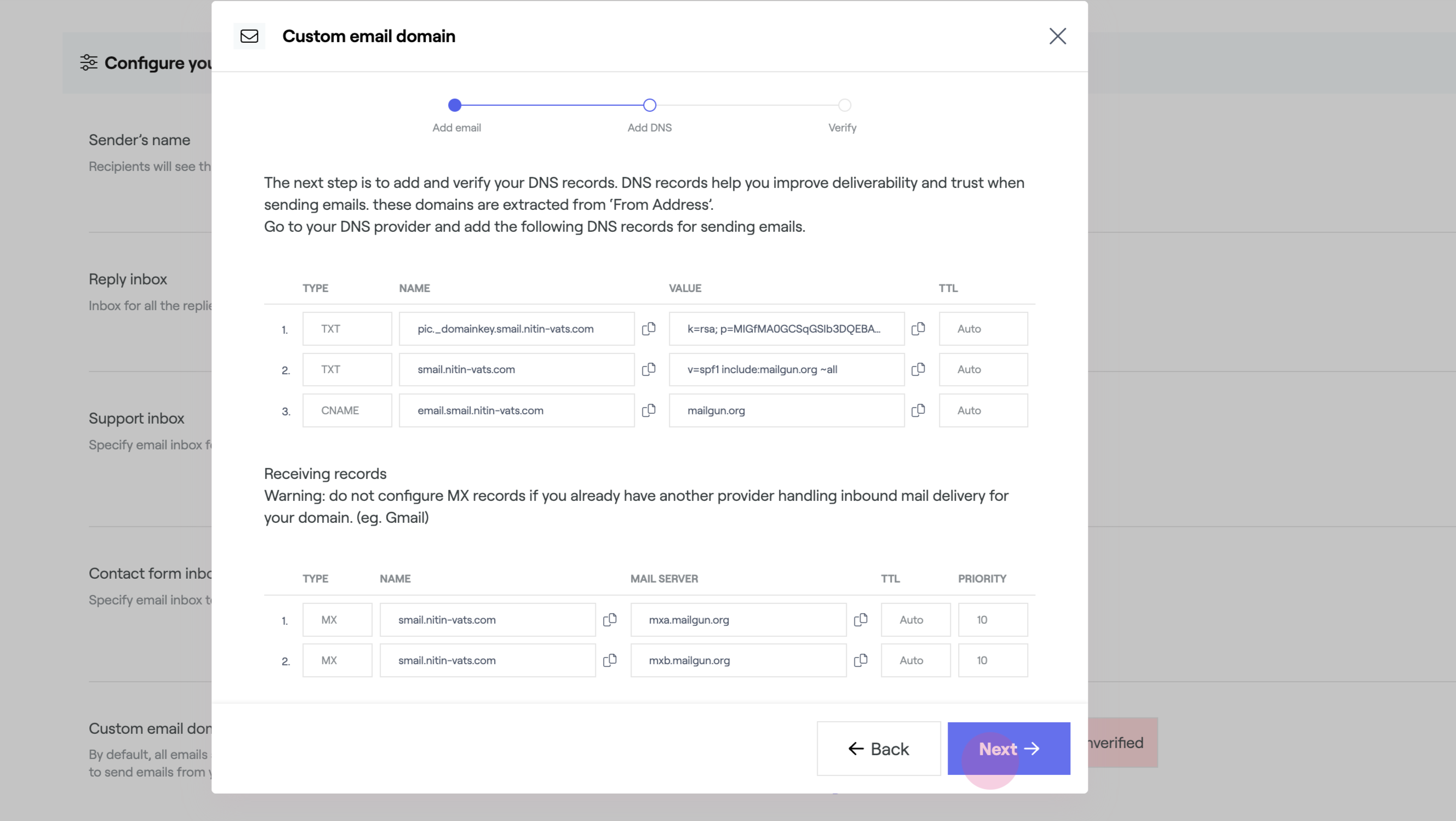1456x821 pixels.
Task: Copy the mxb.mailgun.org mail server value
Action: coord(860,660)
